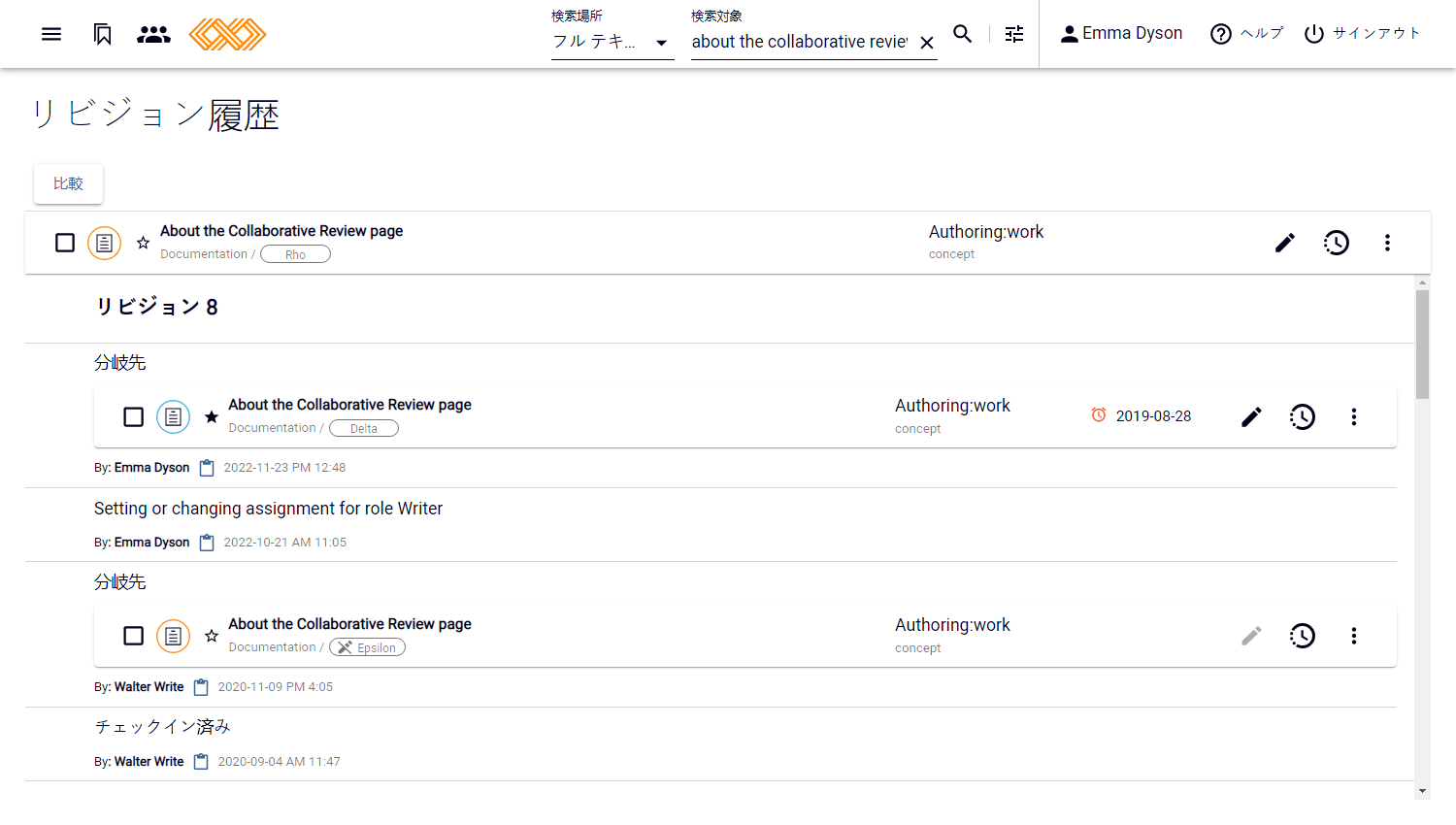Open advanced search filter settings icon
This screenshot has height=825, width=1456.
(x=1014, y=34)
